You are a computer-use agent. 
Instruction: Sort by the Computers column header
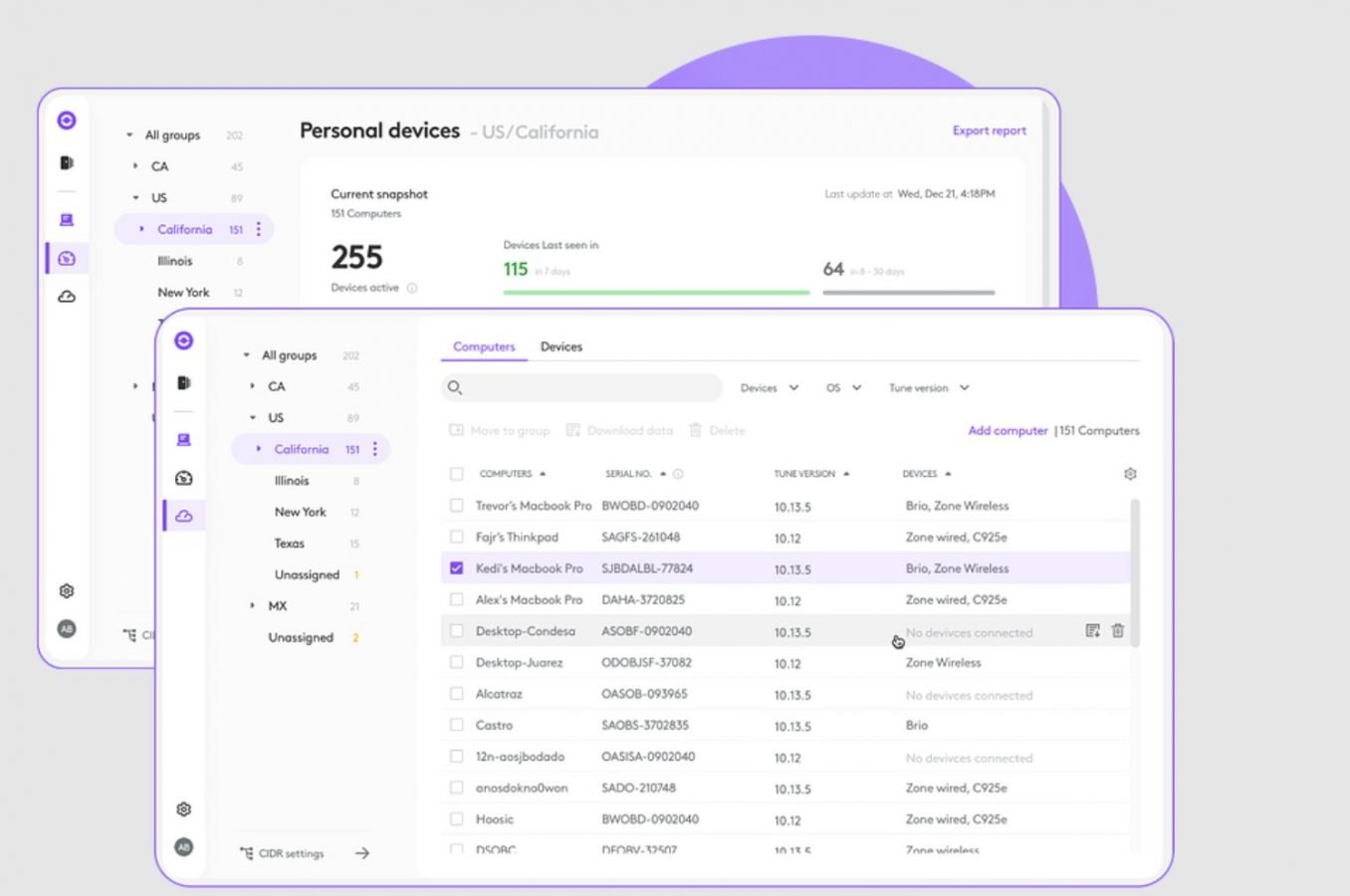[512, 474]
